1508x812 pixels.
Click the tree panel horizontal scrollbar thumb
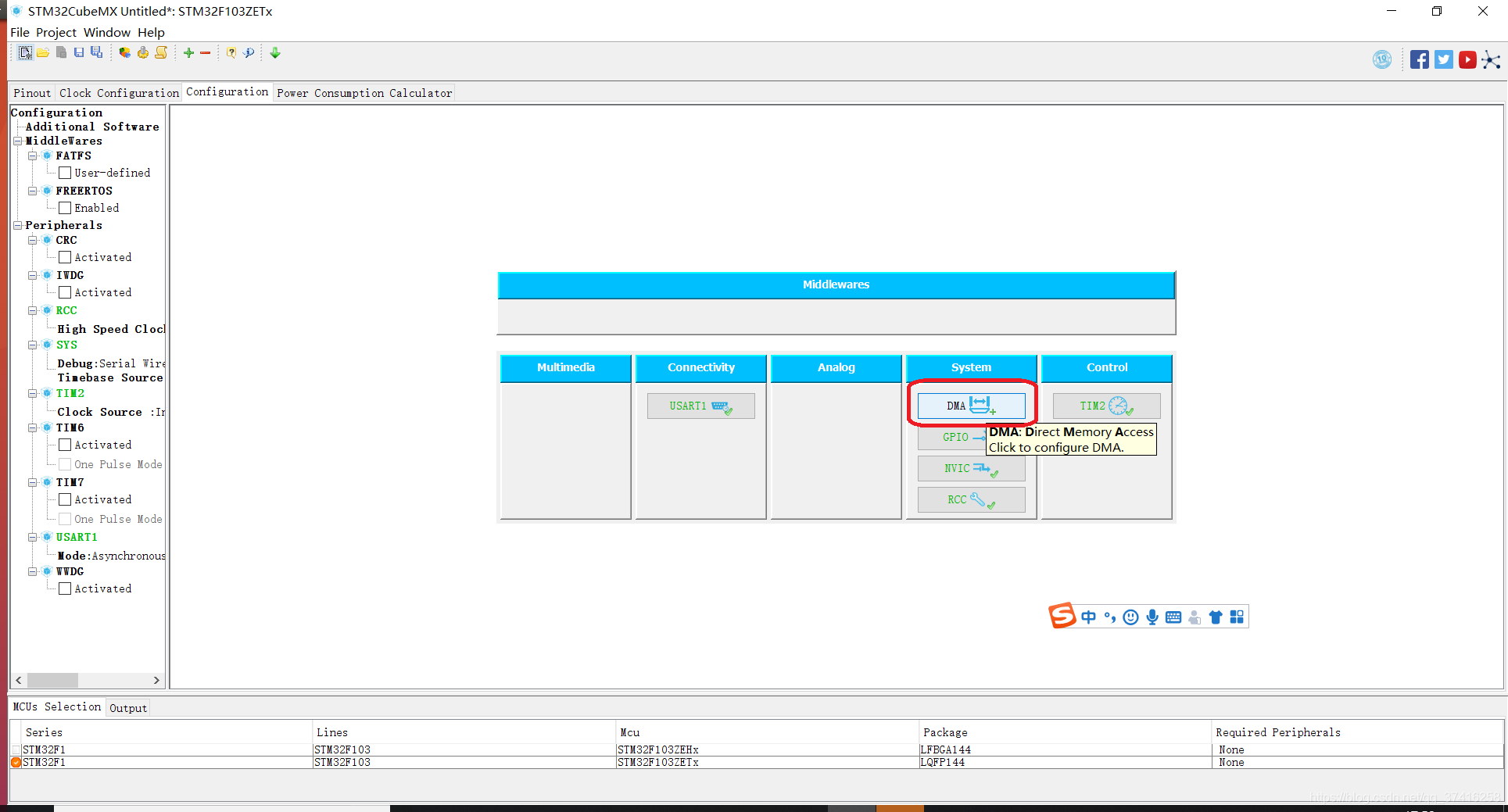click(x=52, y=680)
